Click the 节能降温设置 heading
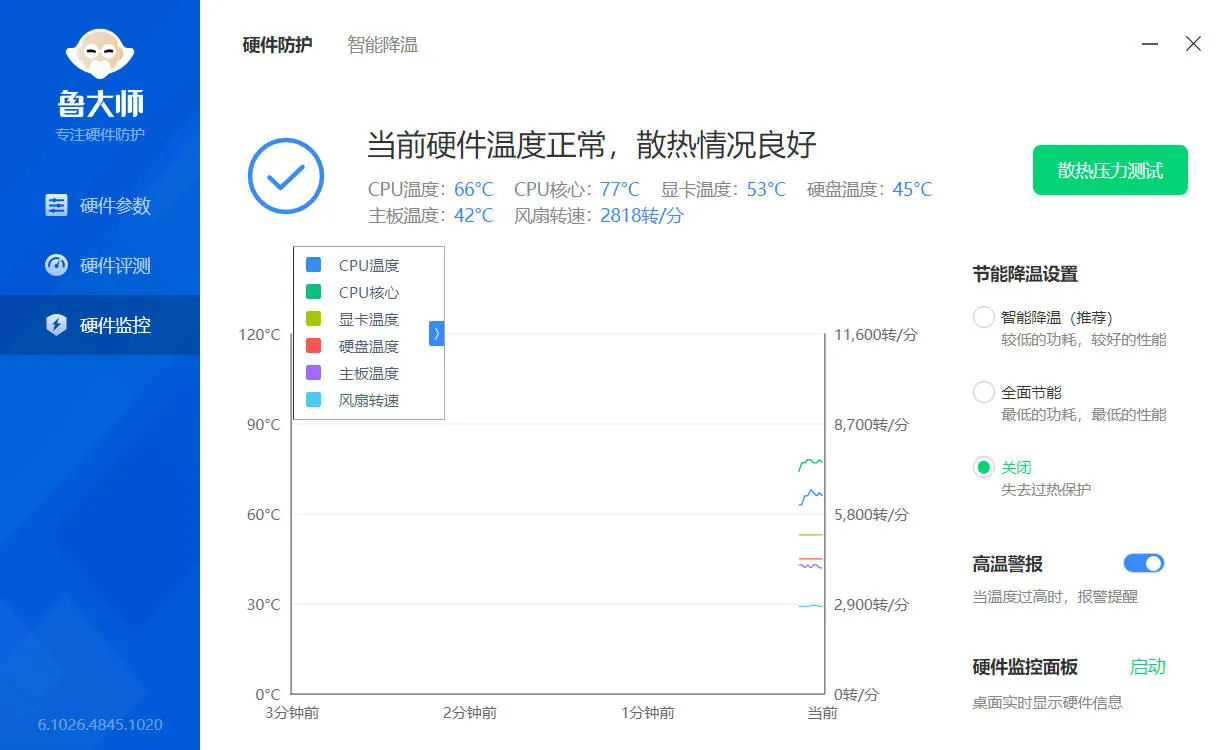This screenshot has height=750, width=1225. (1025, 274)
